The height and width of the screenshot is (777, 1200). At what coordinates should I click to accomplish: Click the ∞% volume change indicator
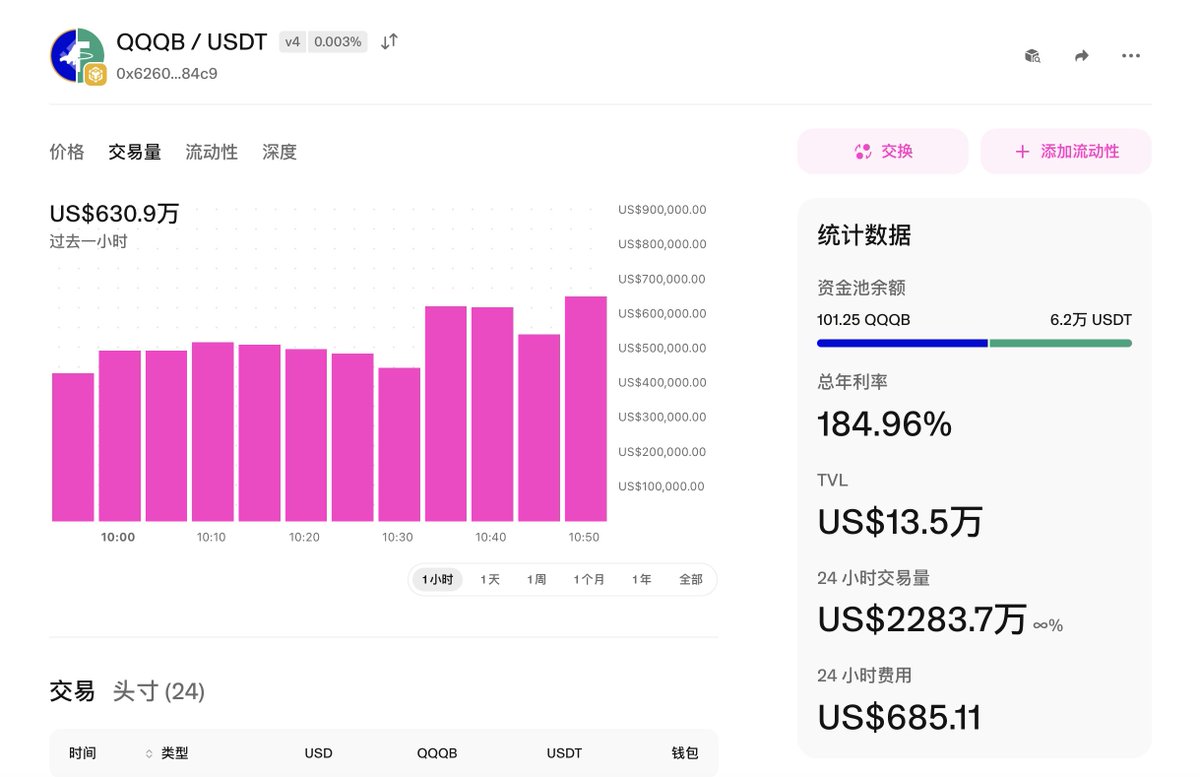[1048, 625]
